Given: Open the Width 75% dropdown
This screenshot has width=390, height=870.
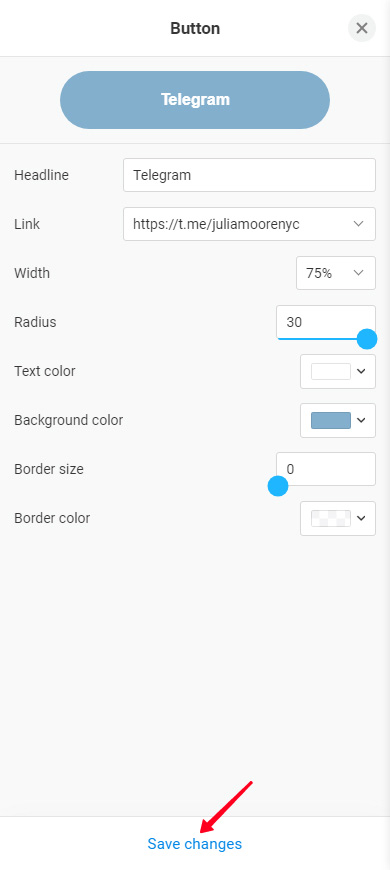Looking at the screenshot, I should (x=336, y=273).
